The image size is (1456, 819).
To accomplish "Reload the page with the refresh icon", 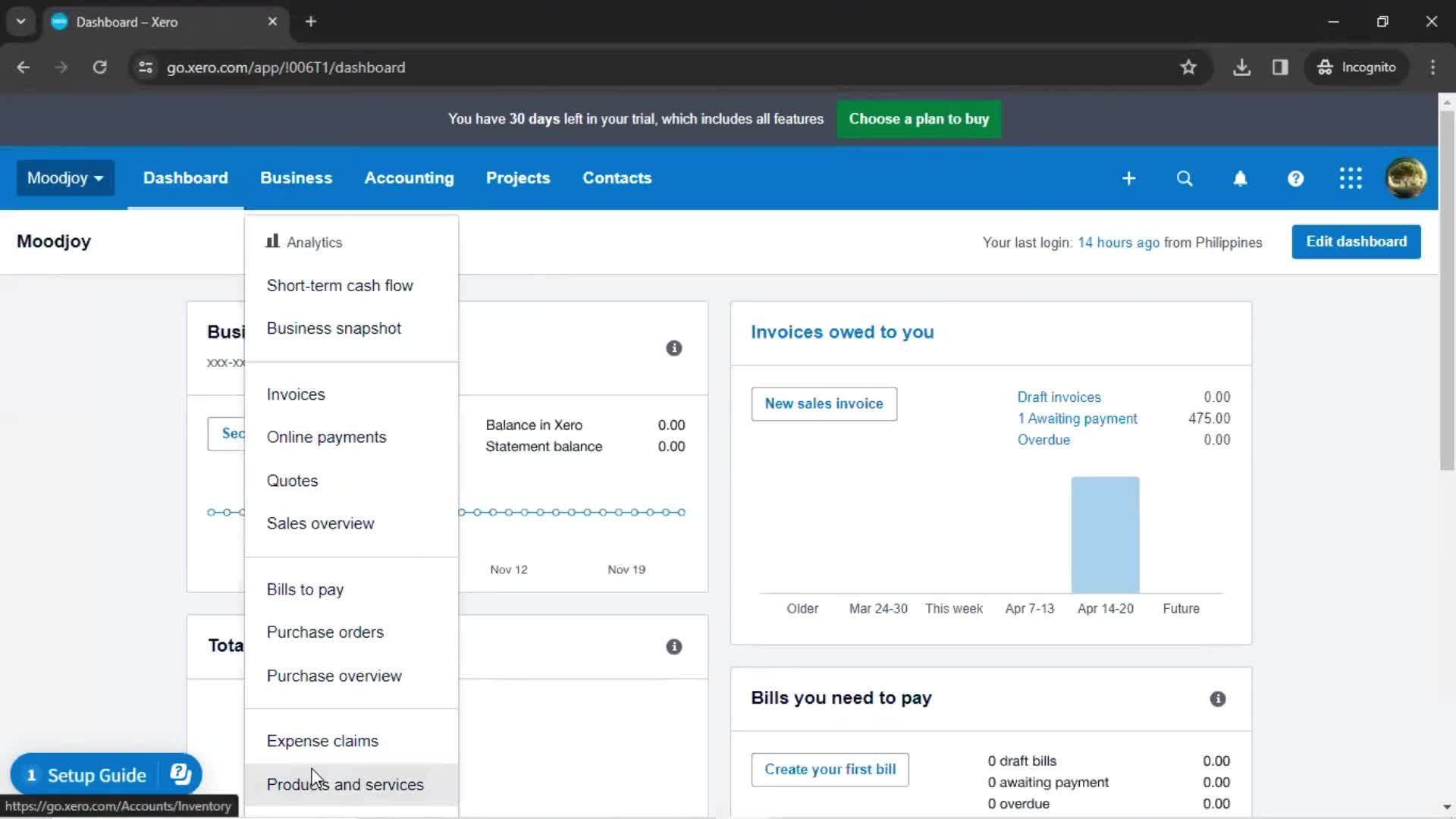I will 99,67.
